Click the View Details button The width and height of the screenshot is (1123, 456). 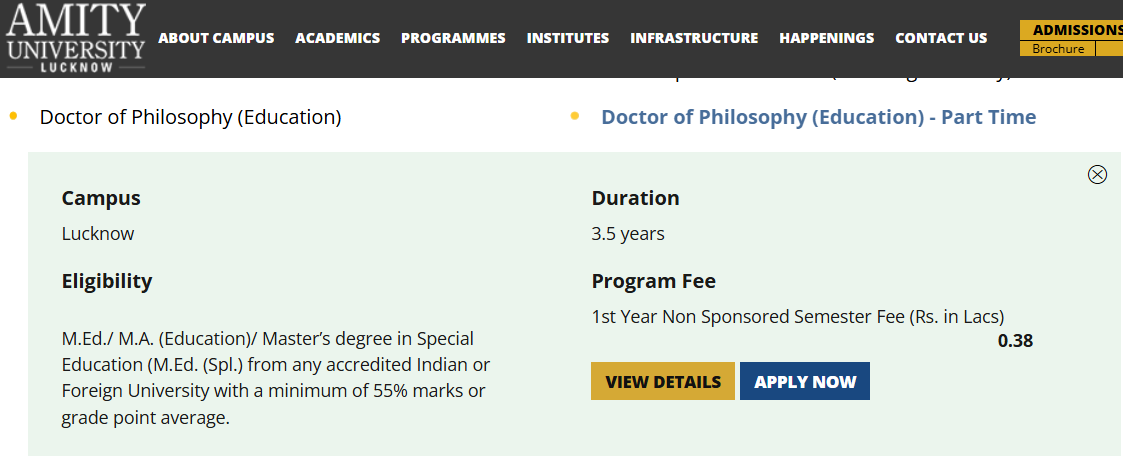pyautogui.click(x=663, y=382)
